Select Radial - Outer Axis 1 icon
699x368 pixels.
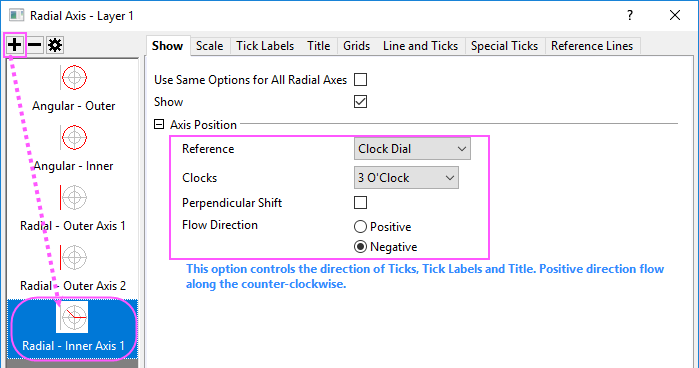[x=74, y=197]
